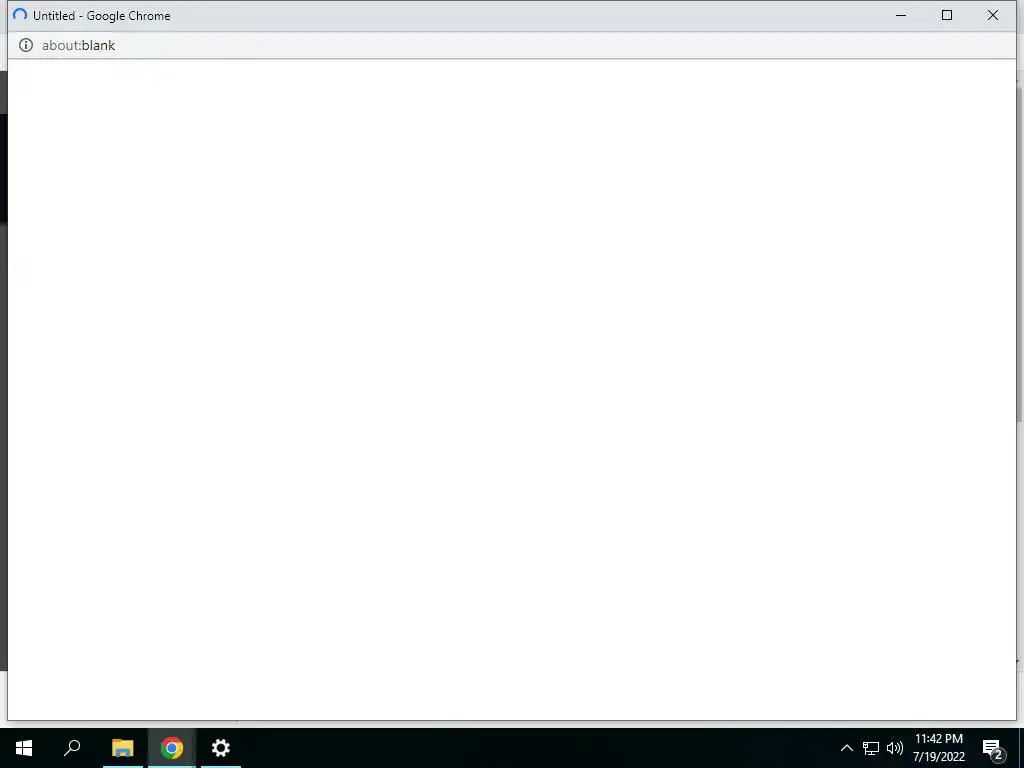Minimize the Untitled Chrome window
The width and height of the screenshot is (1024, 768).
click(901, 15)
